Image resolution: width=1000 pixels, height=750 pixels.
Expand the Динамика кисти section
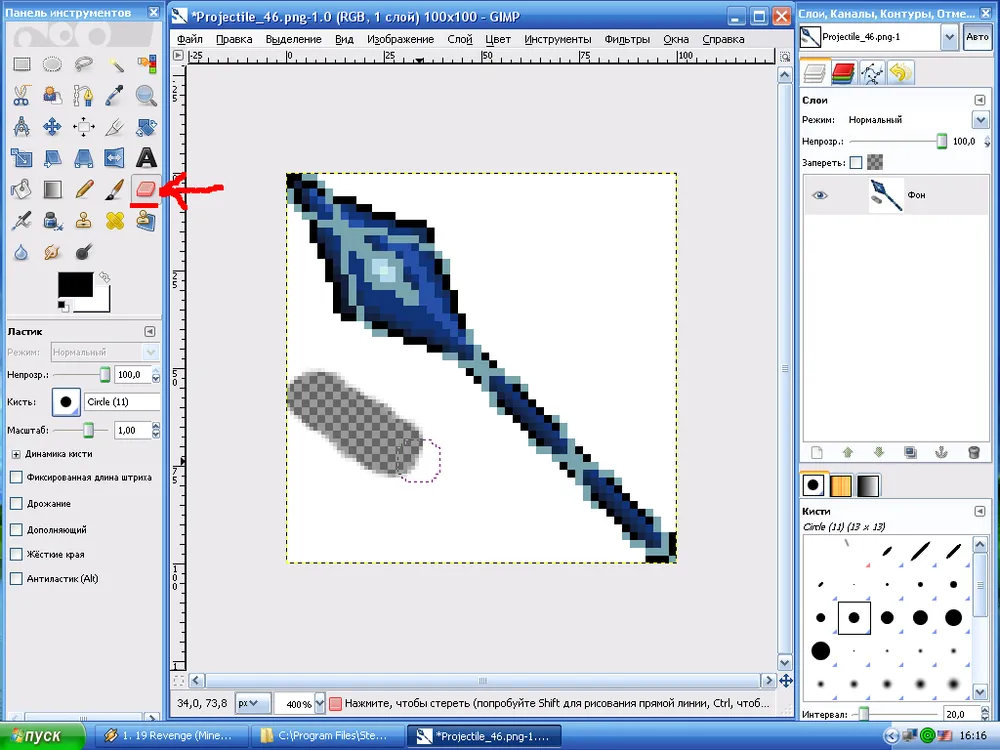click(16, 454)
